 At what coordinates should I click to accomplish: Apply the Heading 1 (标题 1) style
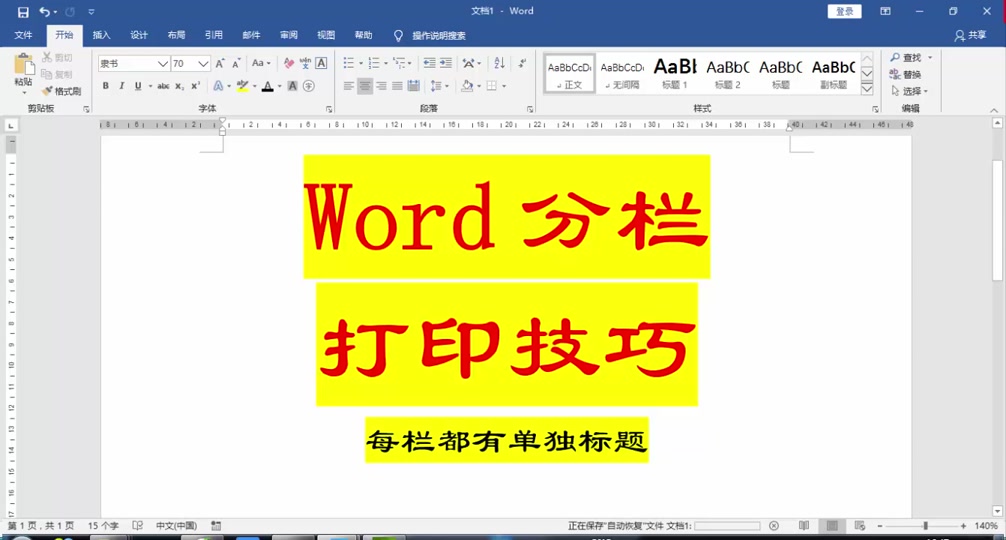coord(675,74)
